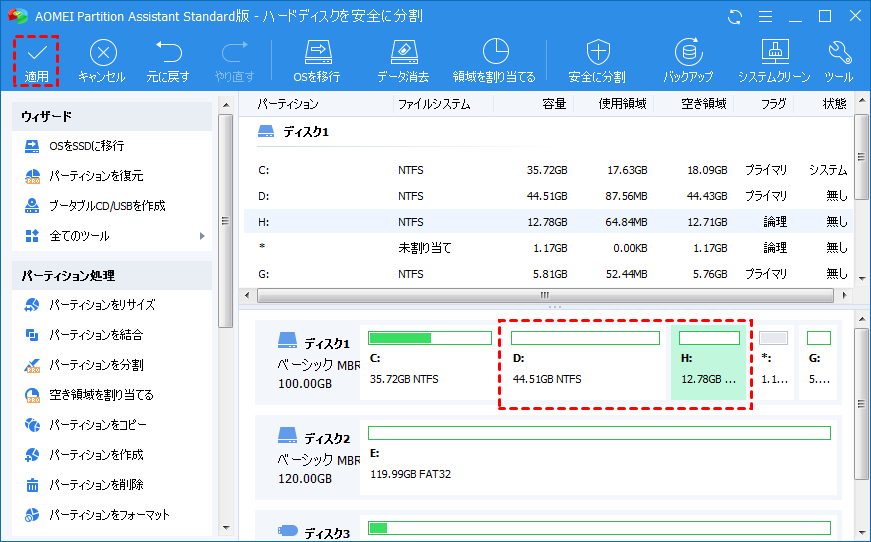Click the パーティション処理 section header
The height and width of the screenshot is (542, 871).
coord(112,275)
